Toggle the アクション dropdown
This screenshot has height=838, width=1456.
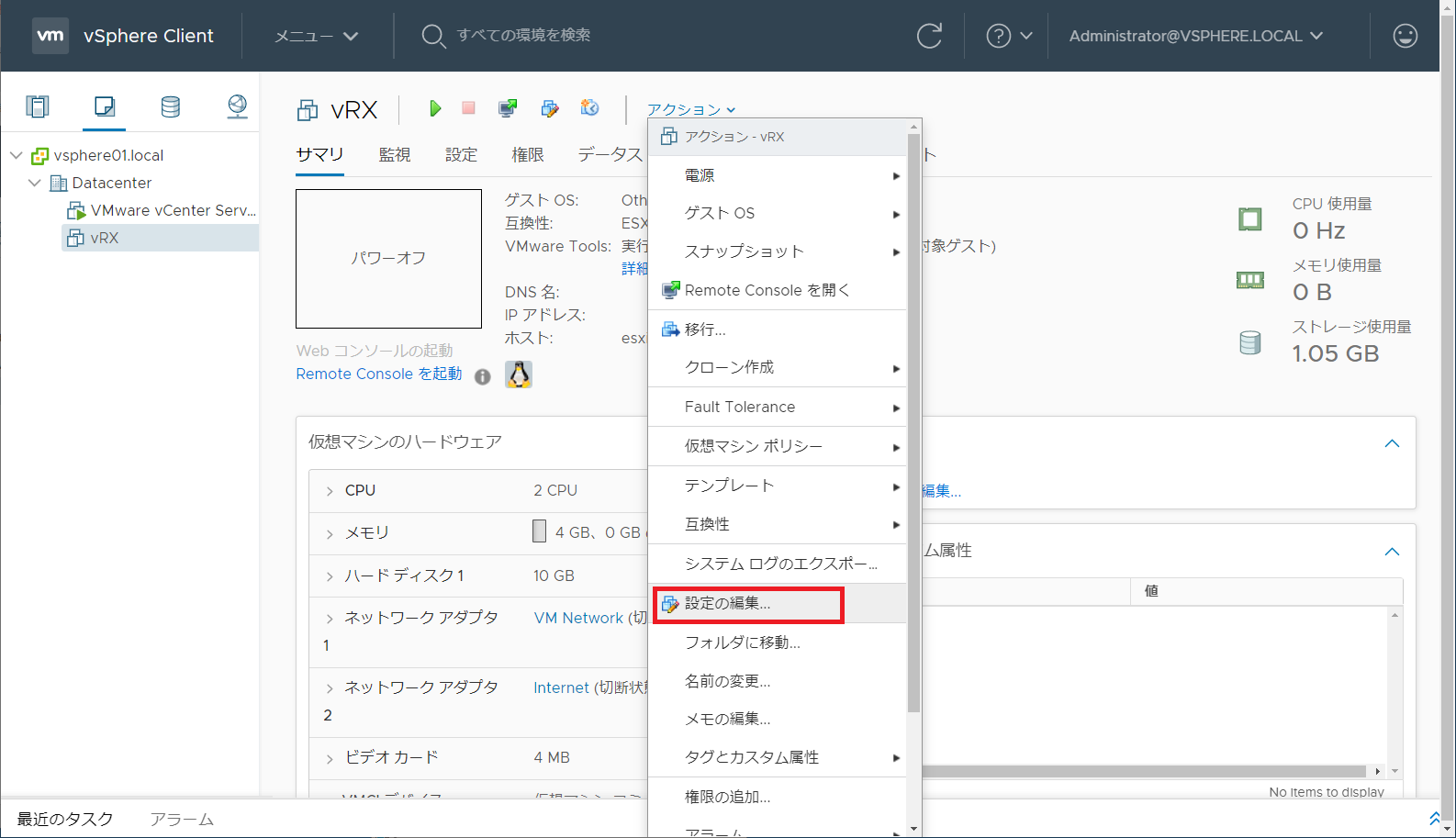[691, 109]
